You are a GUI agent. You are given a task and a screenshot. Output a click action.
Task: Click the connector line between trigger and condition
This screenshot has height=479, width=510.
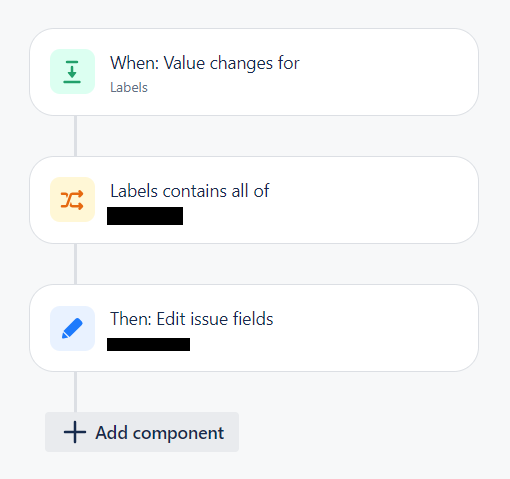pos(76,136)
